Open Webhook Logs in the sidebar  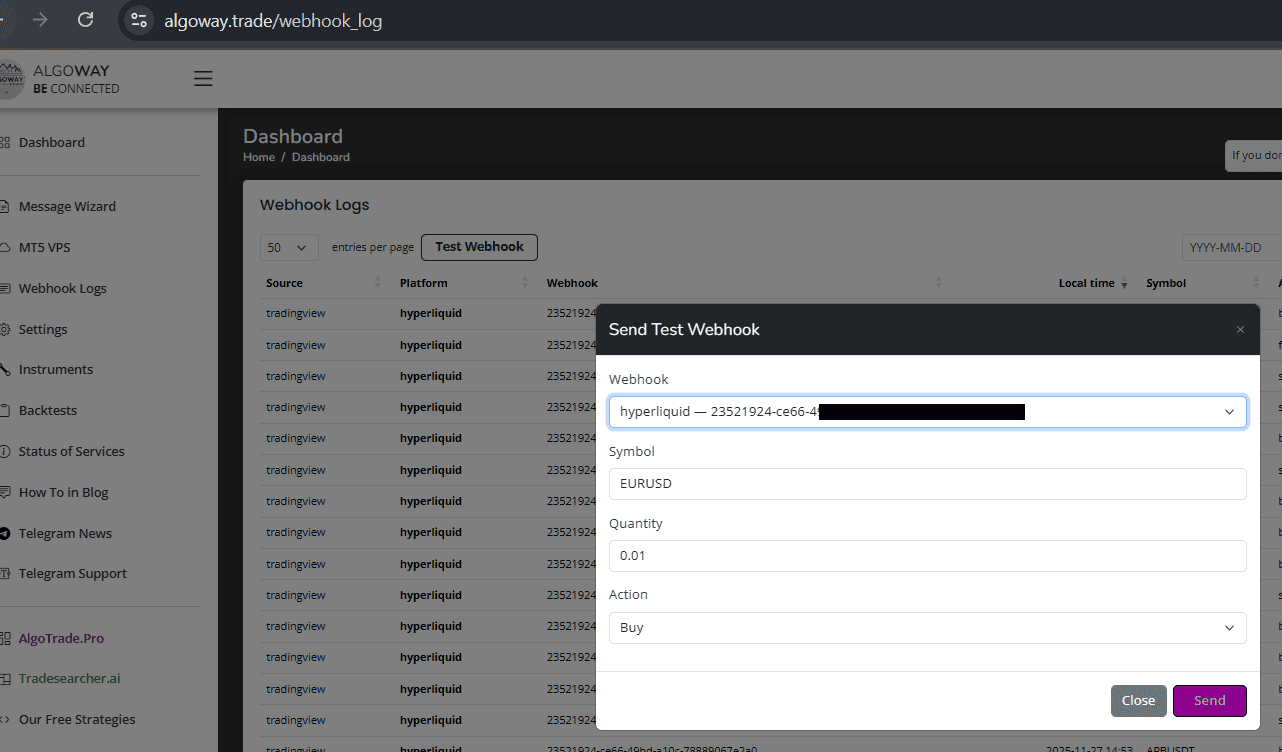click(62, 288)
